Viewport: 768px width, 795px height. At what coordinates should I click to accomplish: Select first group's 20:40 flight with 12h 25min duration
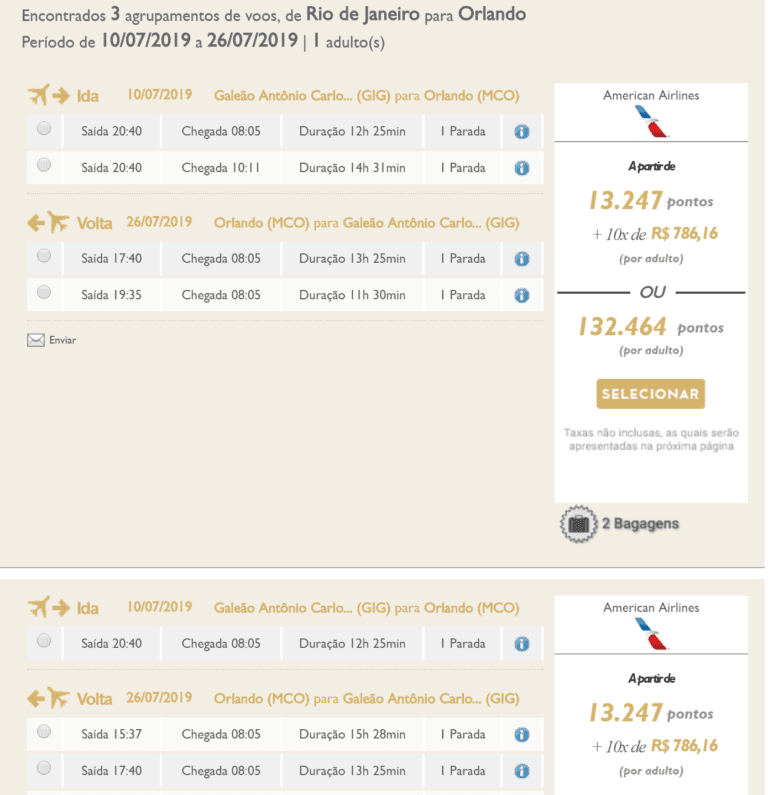pos(44,129)
